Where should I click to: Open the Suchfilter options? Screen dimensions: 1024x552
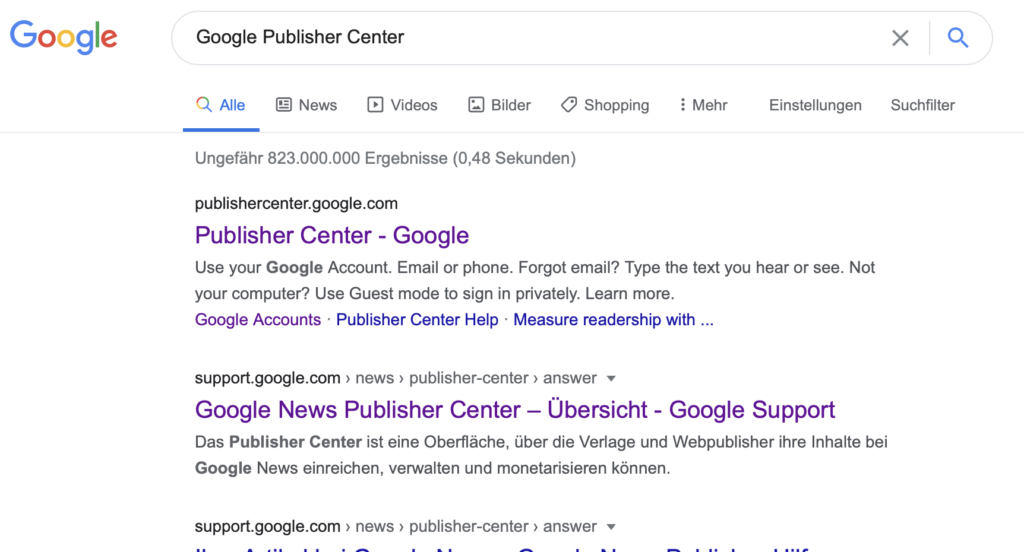pos(922,105)
